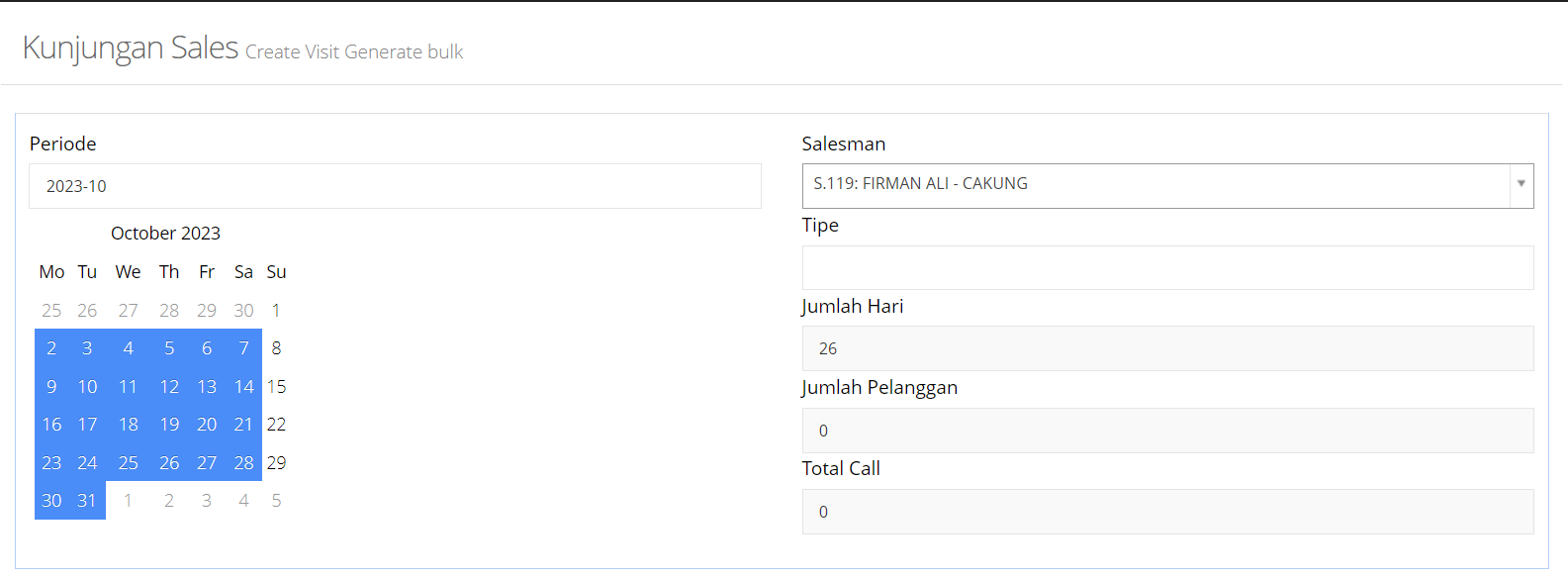
Task: Click the Total Call field
Action: click(1167, 512)
